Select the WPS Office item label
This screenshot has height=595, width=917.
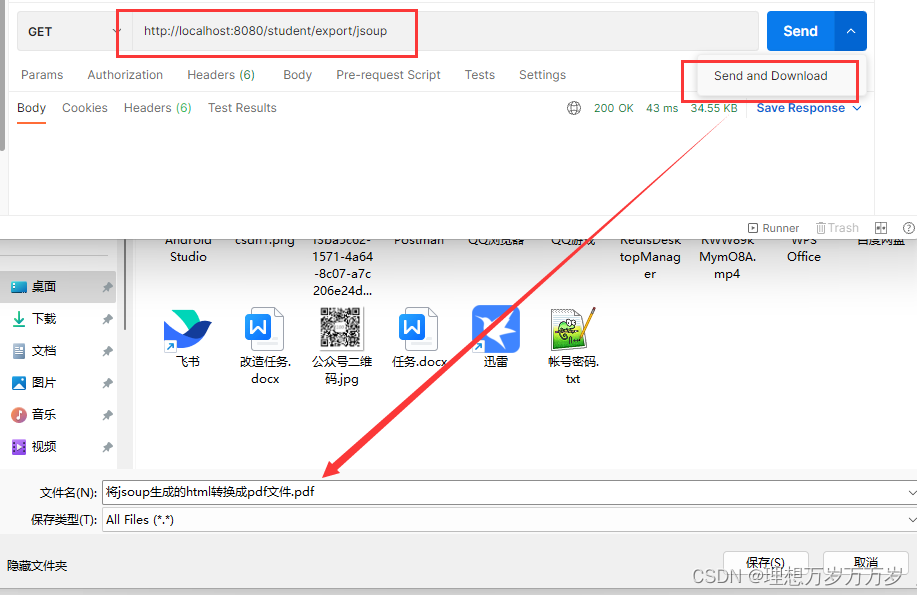coord(804,250)
